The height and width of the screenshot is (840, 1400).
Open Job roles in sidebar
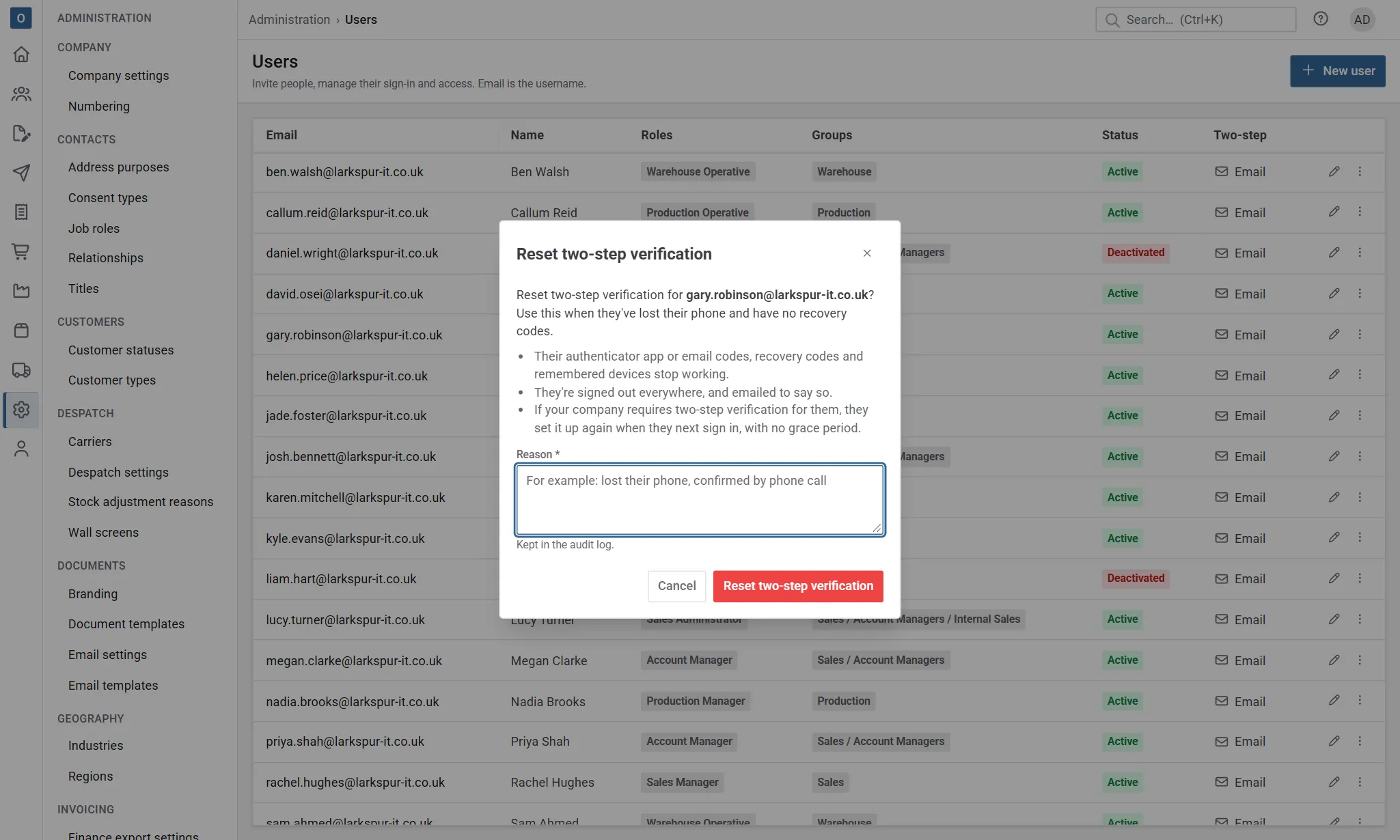tap(94, 229)
